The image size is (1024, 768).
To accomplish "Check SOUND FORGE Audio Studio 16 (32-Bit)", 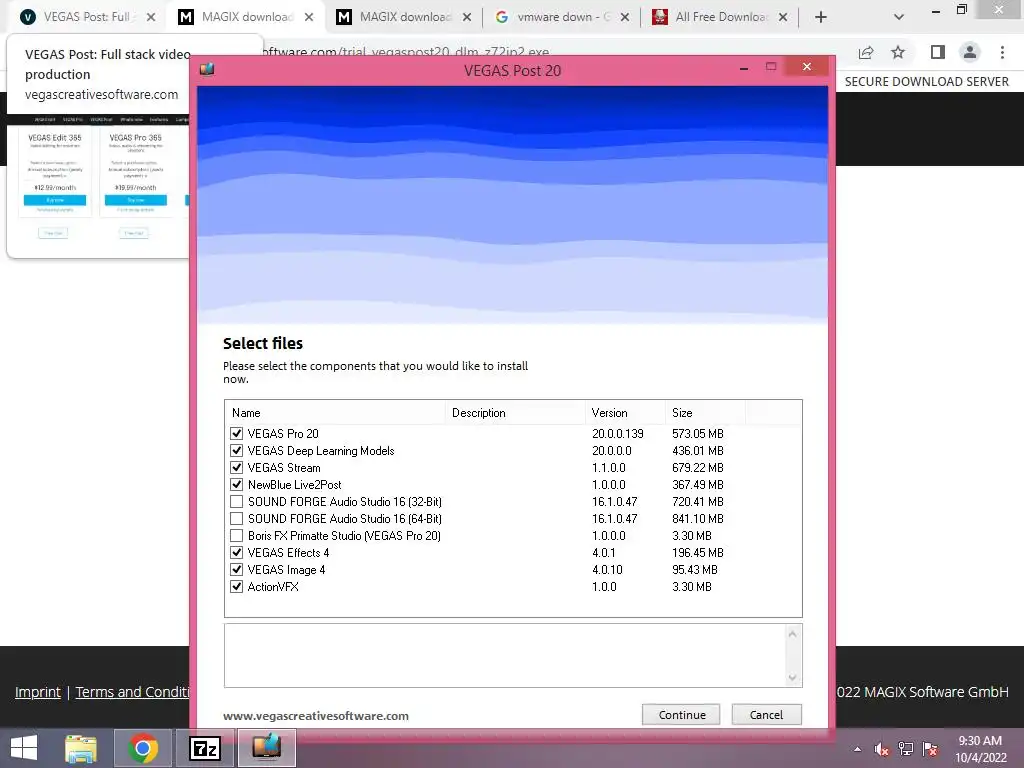I will tap(236, 502).
